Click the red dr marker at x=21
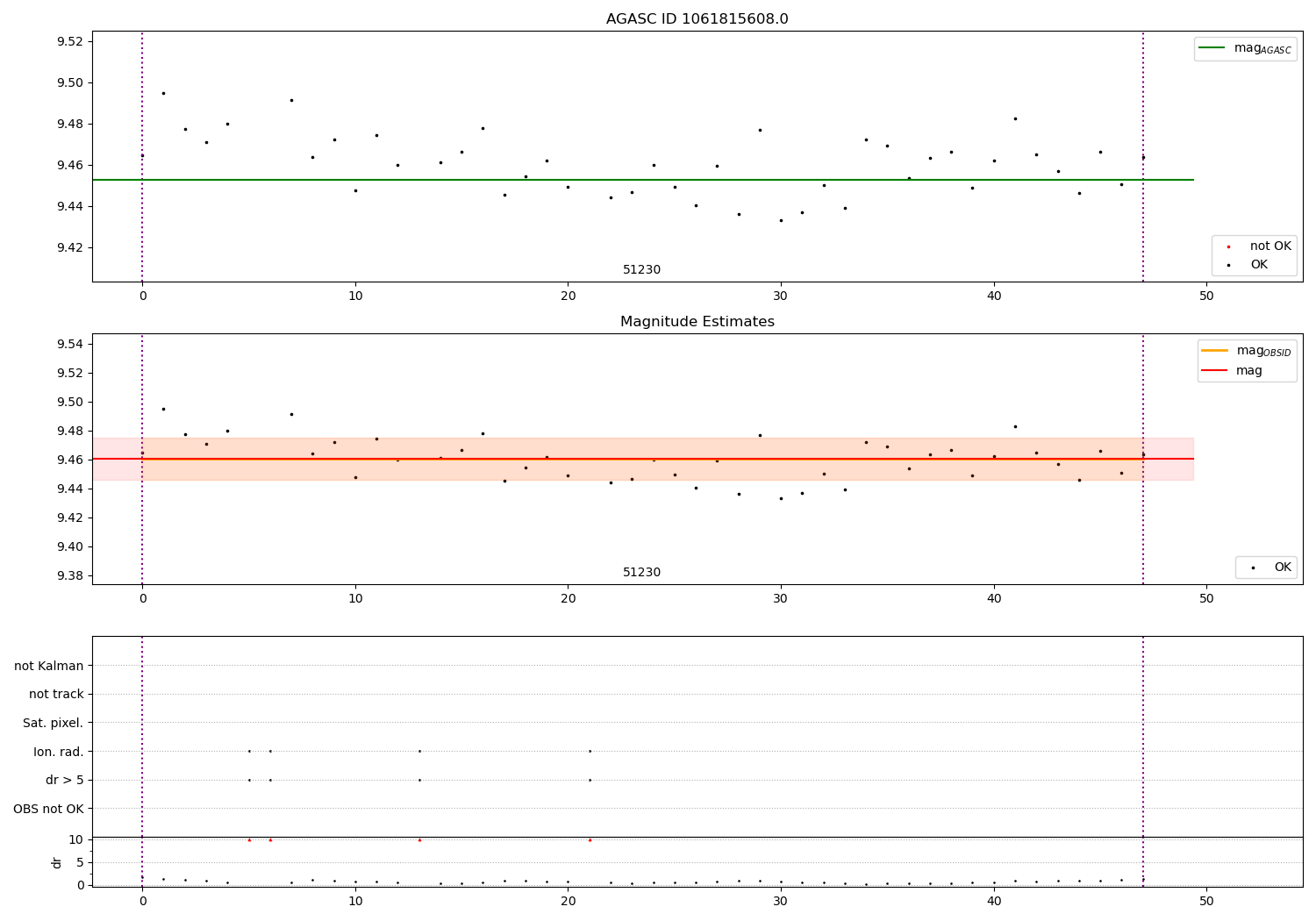The image size is (1316, 921). [590, 840]
